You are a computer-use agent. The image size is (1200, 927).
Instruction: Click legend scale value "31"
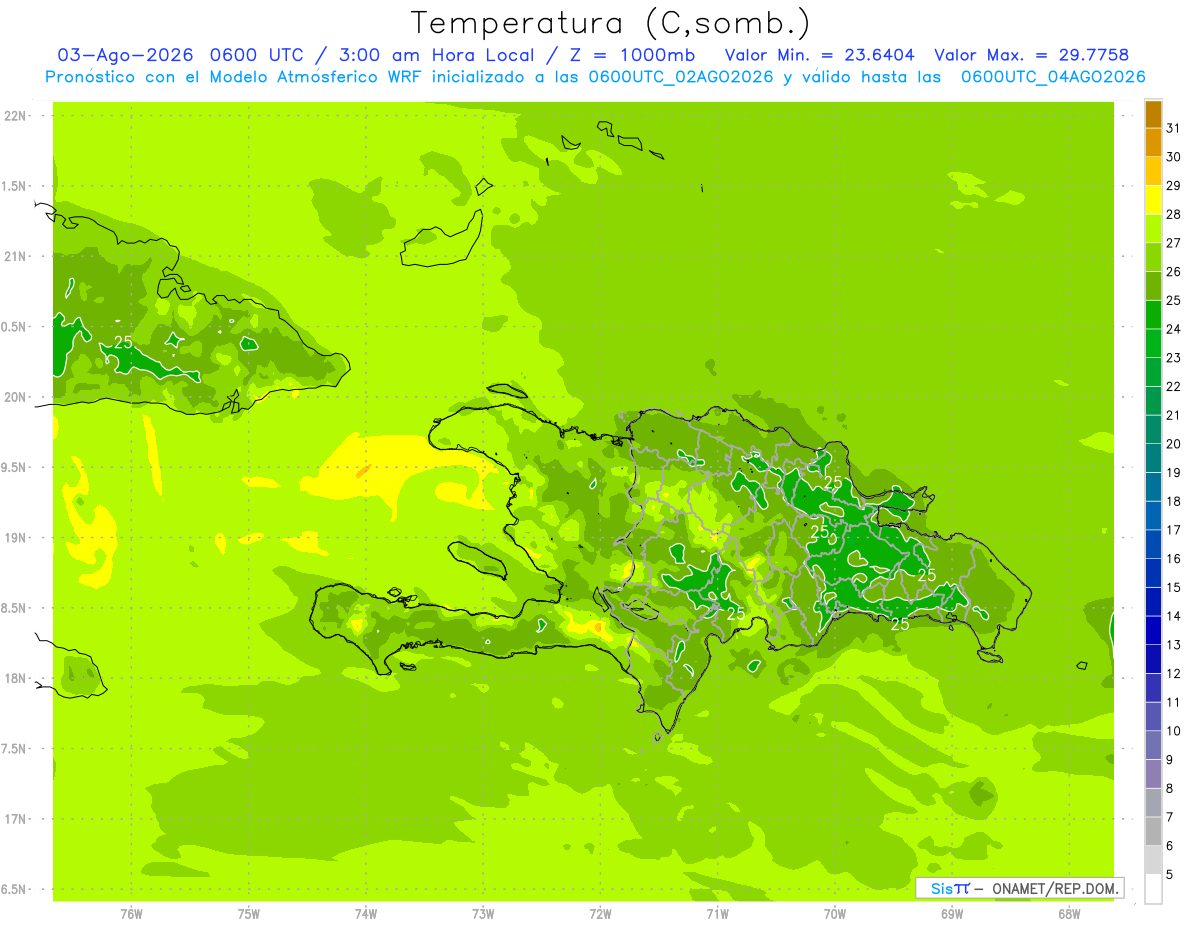[x=1174, y=128]
